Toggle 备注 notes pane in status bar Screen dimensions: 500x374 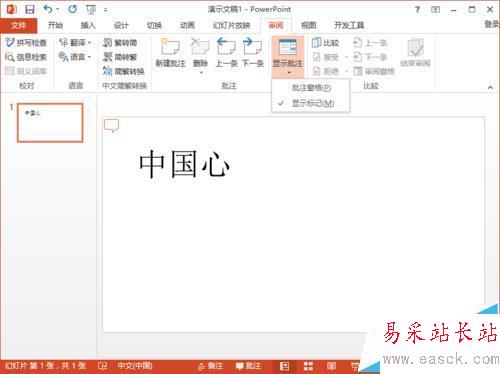[x=210, y=366]
